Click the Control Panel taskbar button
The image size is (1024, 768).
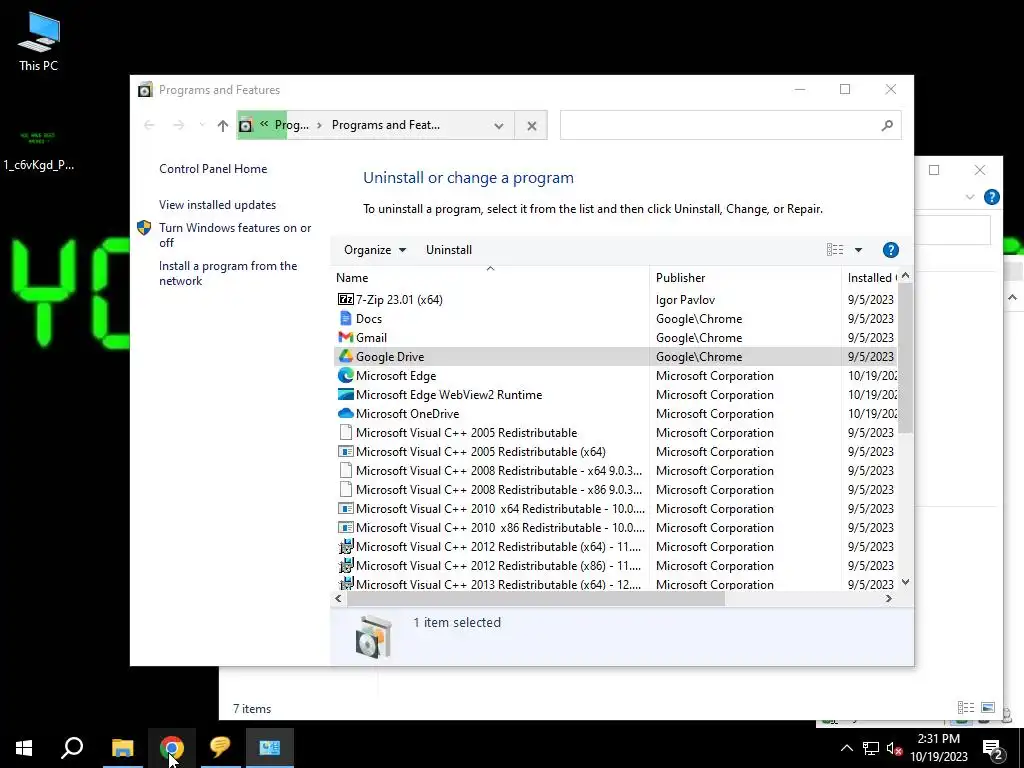[270, 747]
